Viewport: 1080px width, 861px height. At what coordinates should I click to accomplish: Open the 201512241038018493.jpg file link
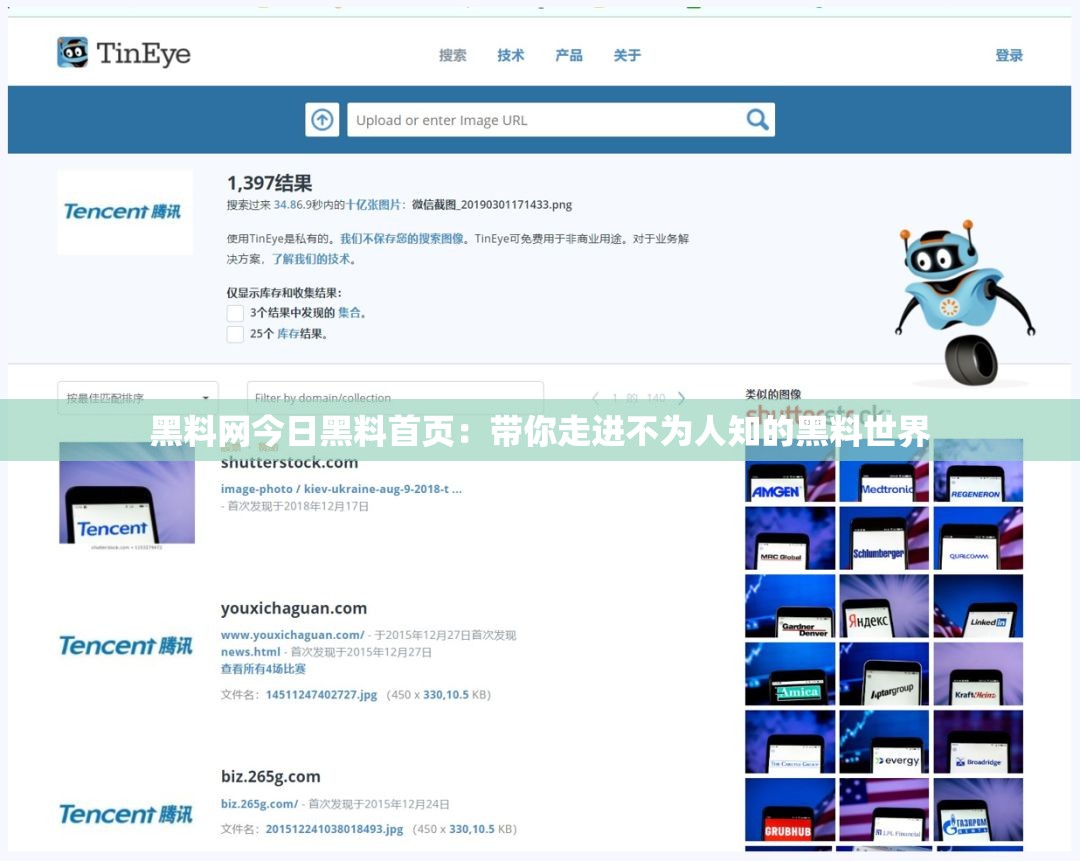coord(334,829)
